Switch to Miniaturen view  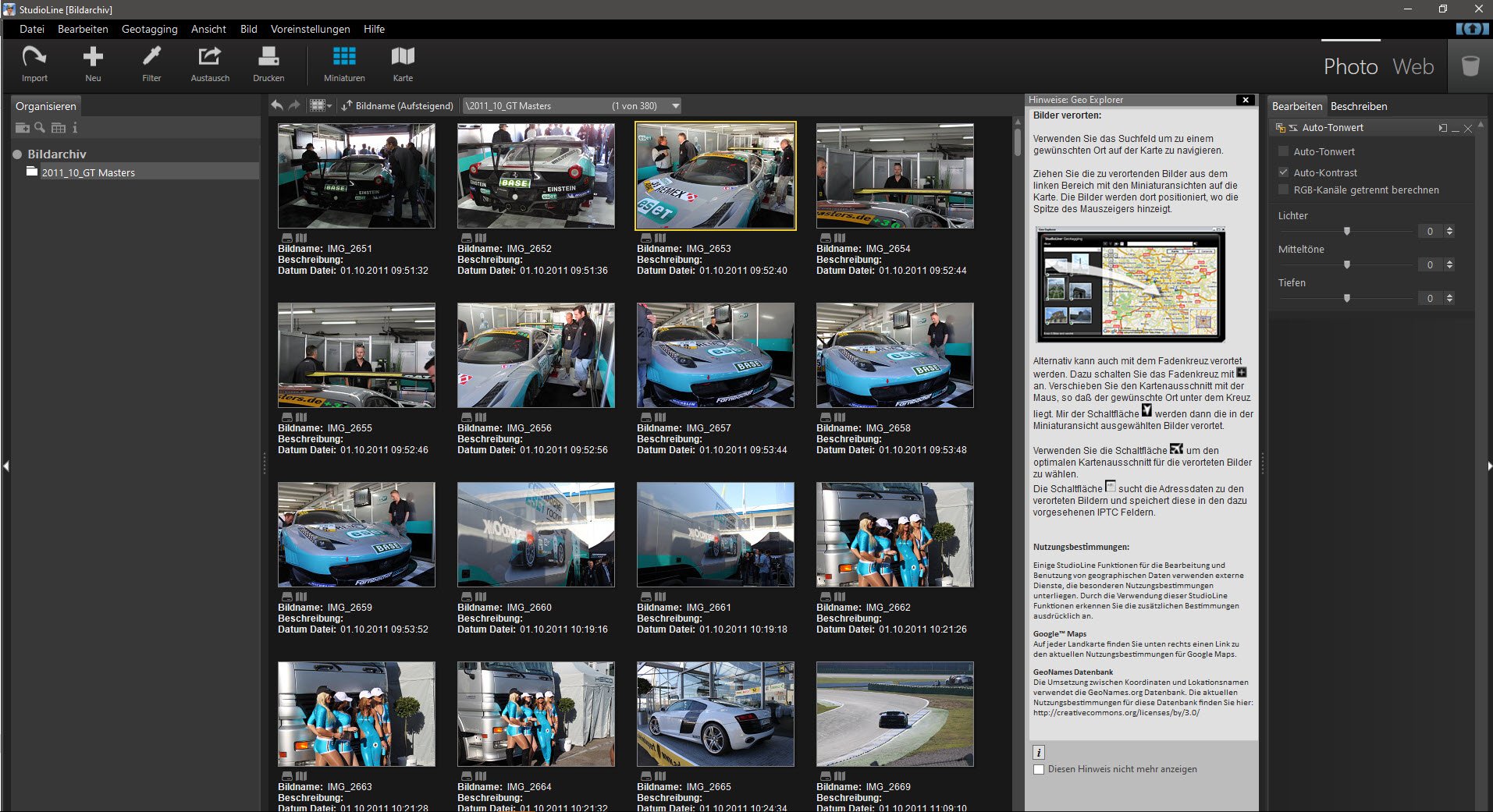pos(343,62)
